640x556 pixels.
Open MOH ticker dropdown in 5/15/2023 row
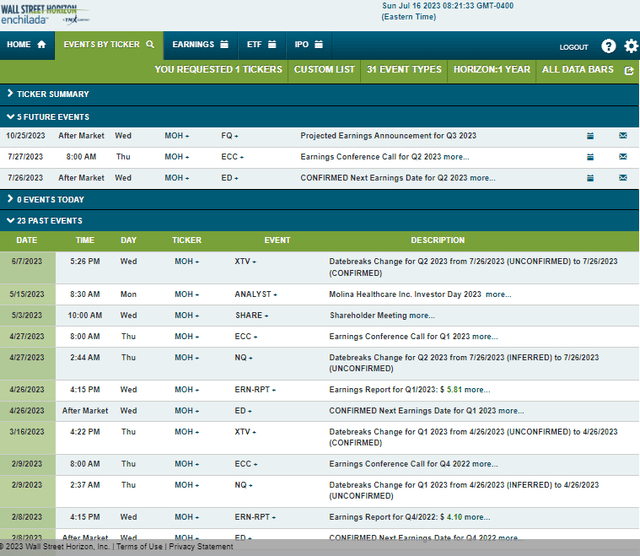point(187,294)
